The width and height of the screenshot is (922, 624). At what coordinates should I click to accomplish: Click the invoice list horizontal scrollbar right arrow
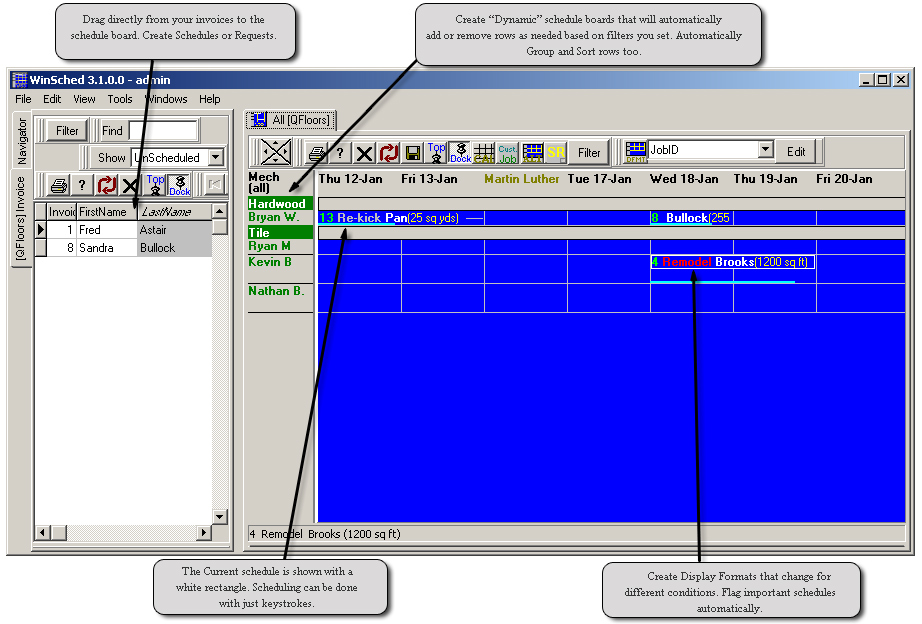coord(204,533)
